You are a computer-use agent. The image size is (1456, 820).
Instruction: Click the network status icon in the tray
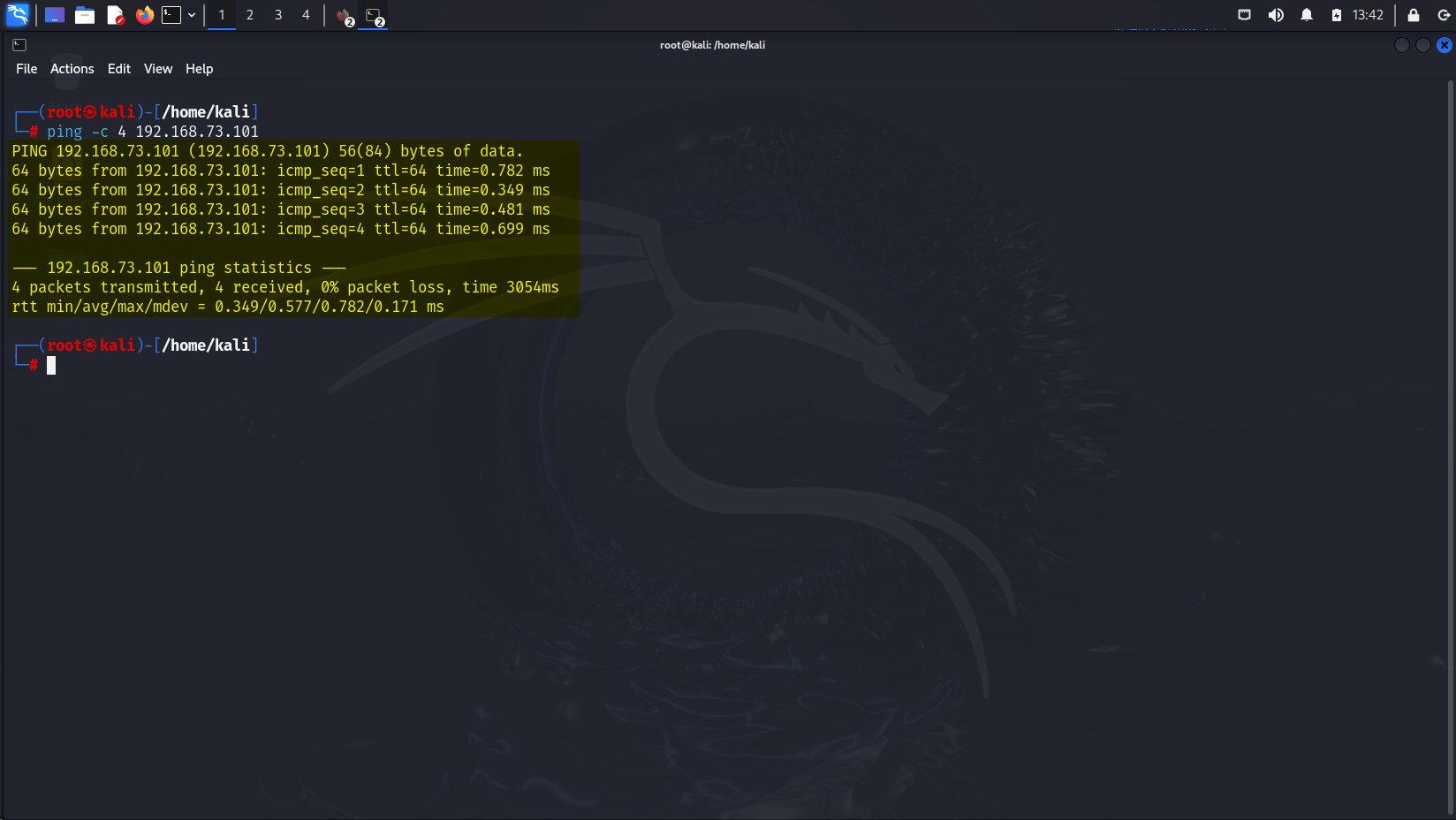(1244, 15)
